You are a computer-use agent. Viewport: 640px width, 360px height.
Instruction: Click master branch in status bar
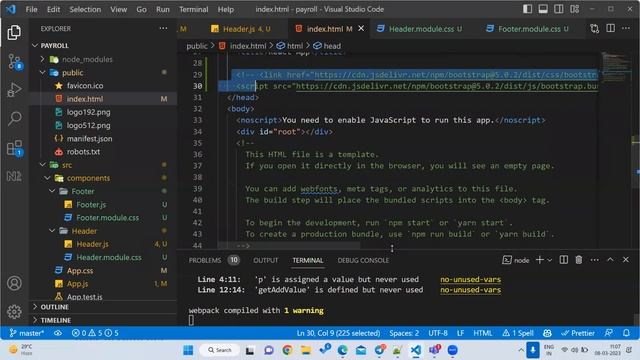point(27,333)
